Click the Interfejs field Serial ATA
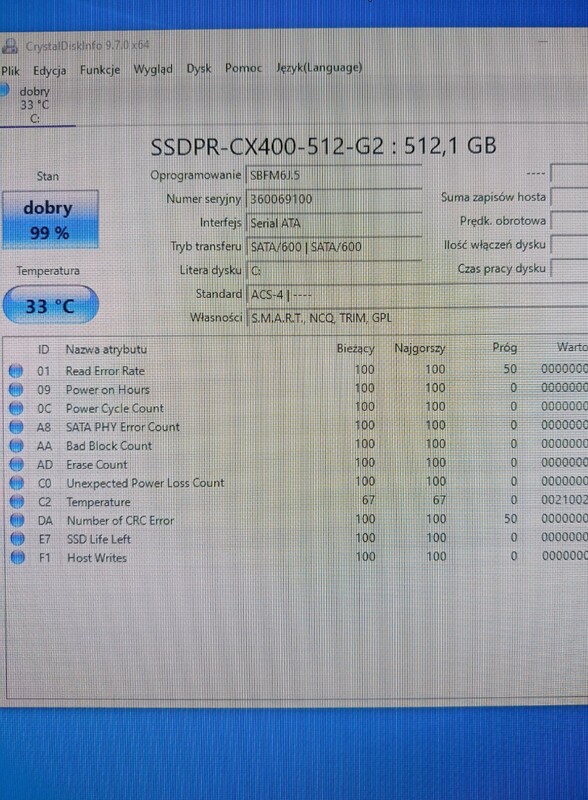Viewport: 588px width, 800px height. click(334, 223)
